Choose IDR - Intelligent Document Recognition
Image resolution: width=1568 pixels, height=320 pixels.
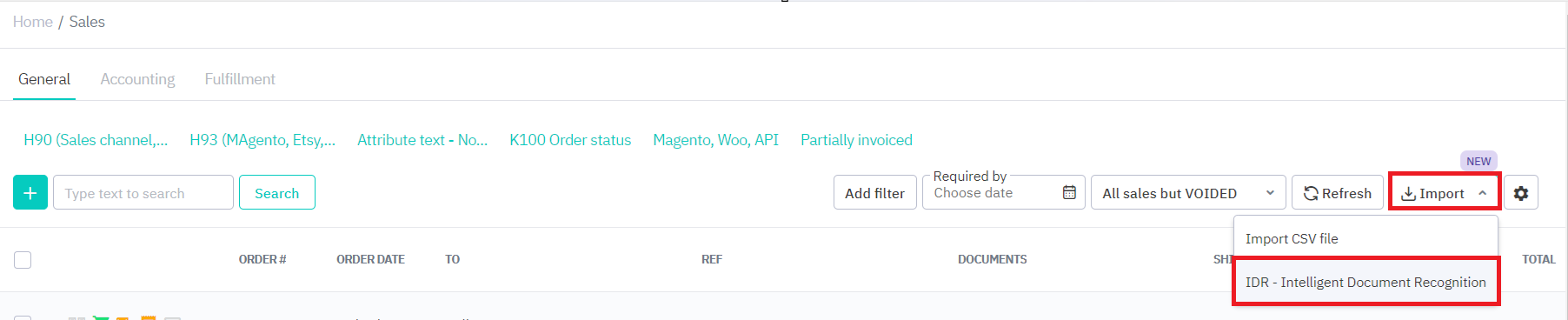(x=1365, y=282)
